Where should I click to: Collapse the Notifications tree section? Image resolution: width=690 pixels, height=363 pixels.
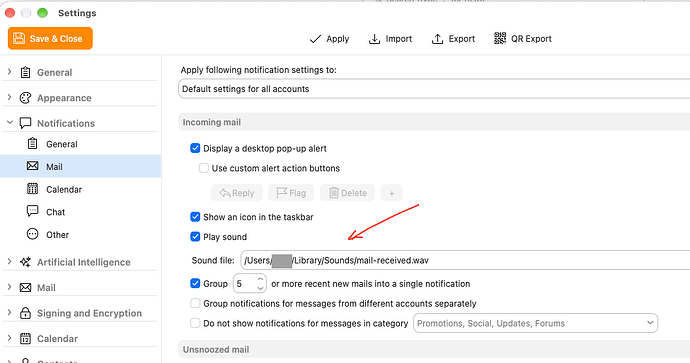(x=10, y=123)
